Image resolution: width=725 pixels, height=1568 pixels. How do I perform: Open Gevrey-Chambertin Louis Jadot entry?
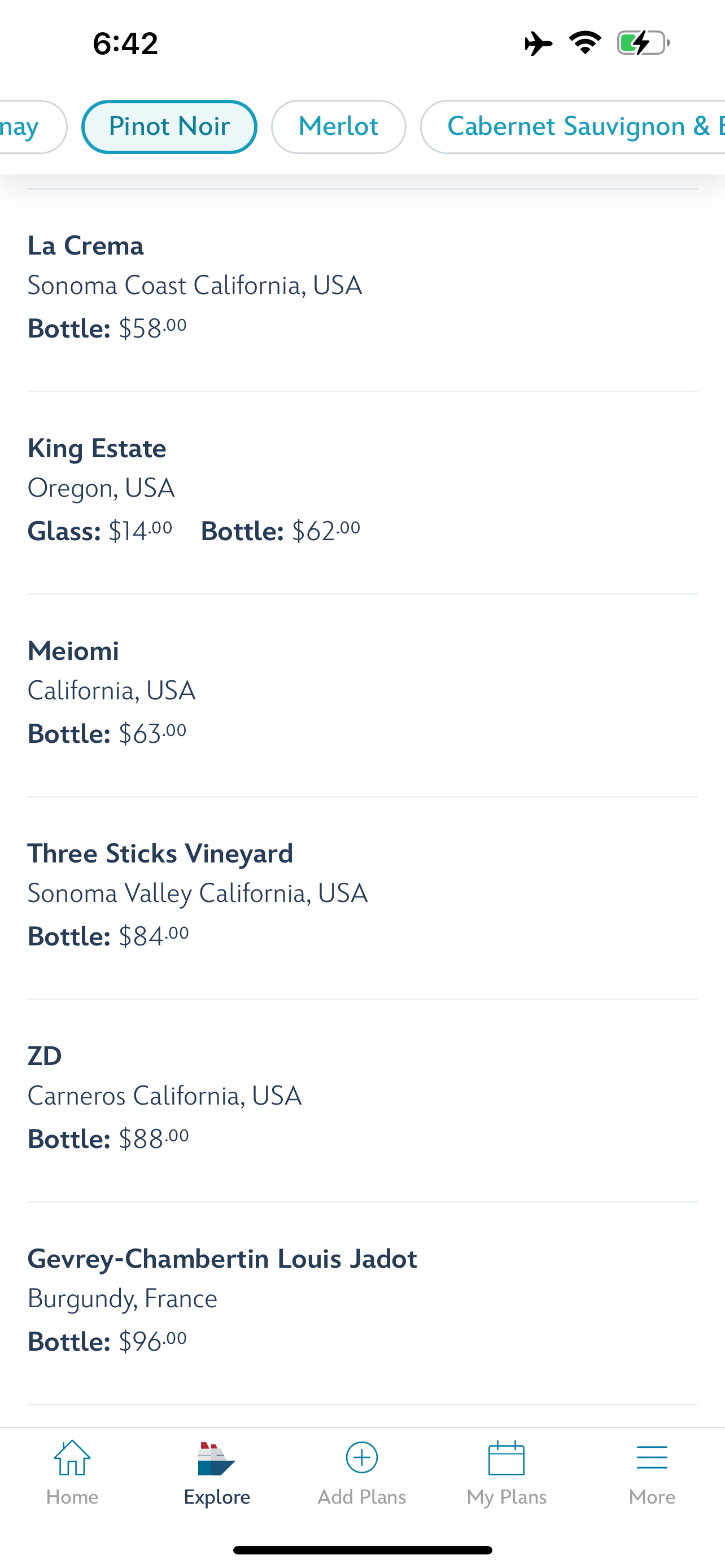tap(222, 1299)
